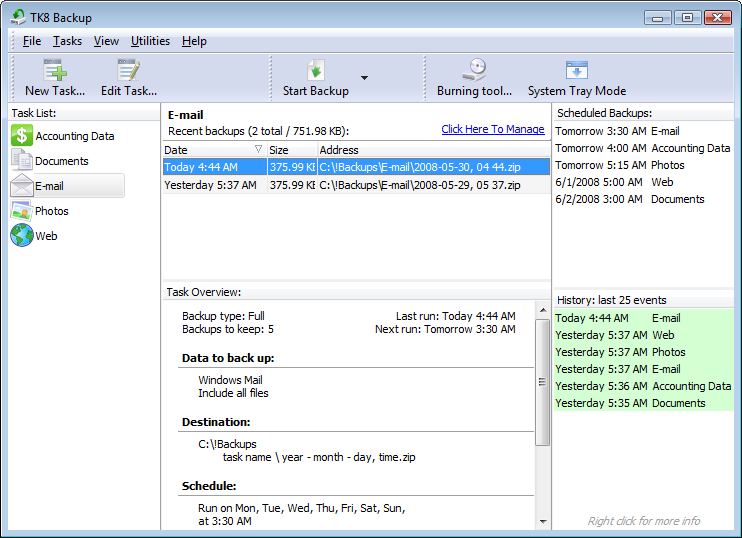Select the Web globe task icon
Screen dimensions: 742x538
[x=22, y=236]
